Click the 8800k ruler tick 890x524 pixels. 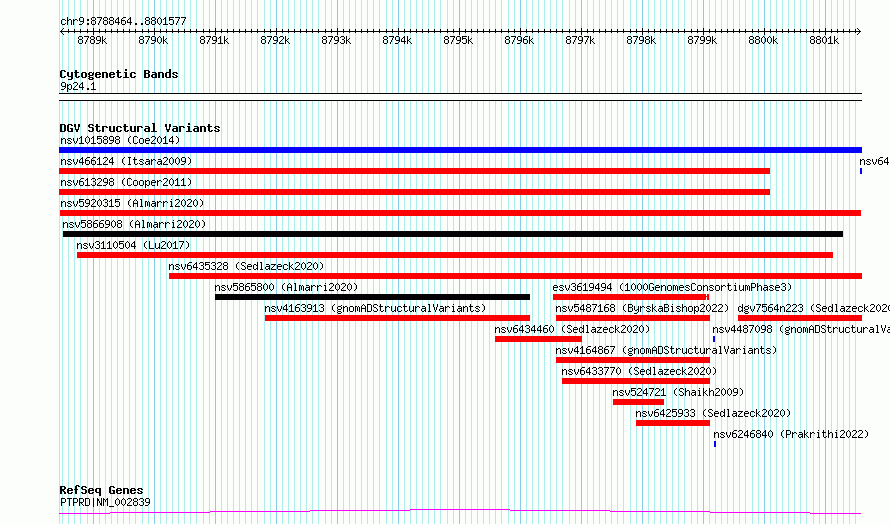[763, 40]
